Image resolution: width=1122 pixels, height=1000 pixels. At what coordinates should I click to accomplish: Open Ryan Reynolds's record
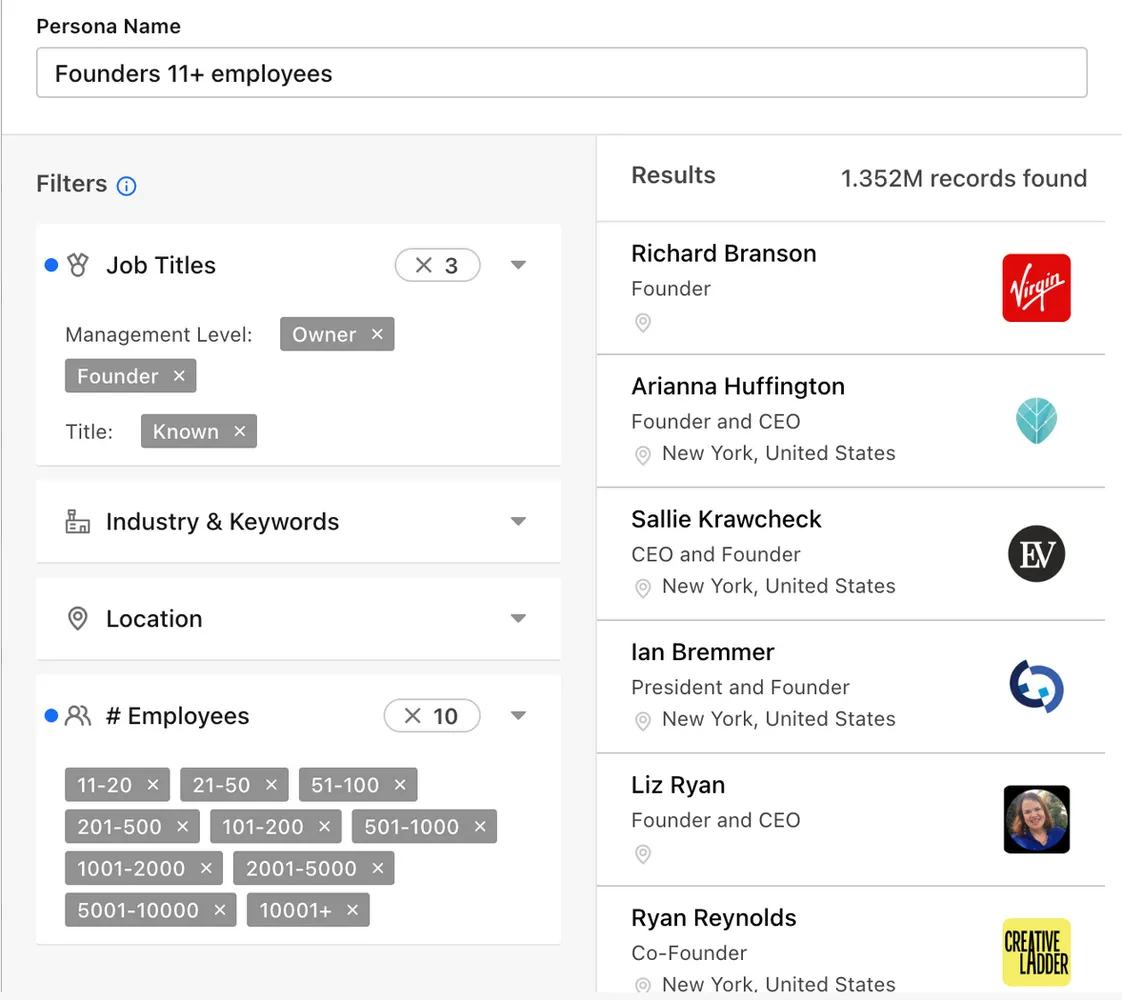(851, 941)
